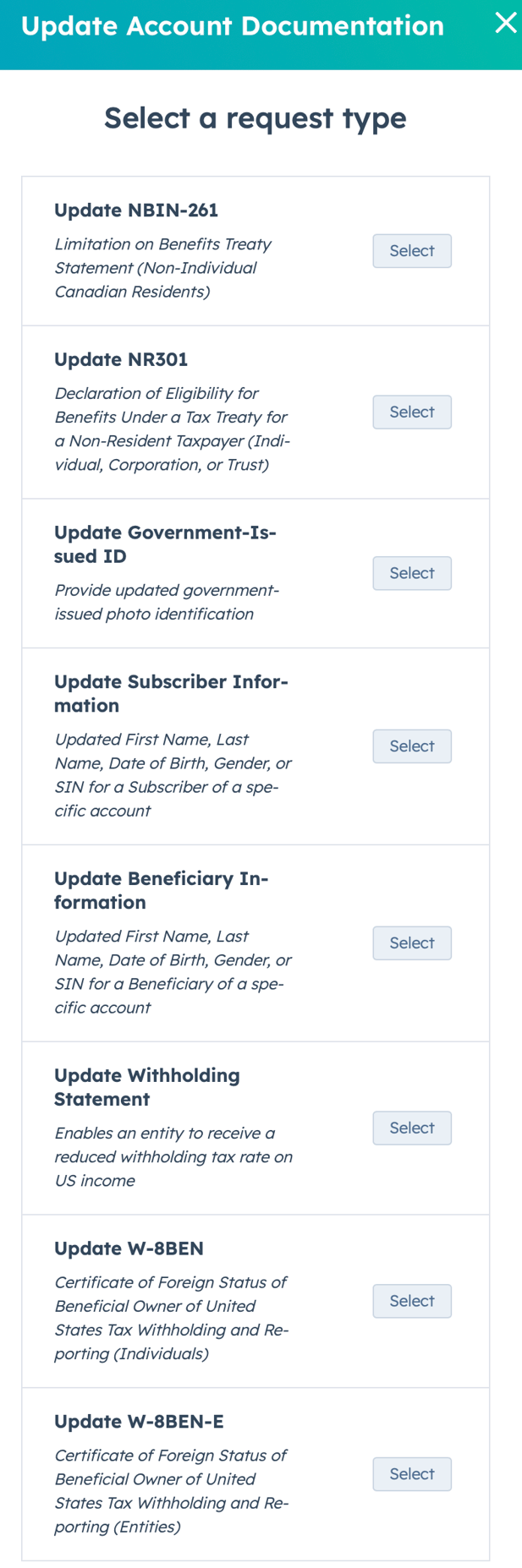This screenshot has height=1568, width=522.
Task: Close the Update Account Documentation dialog
Action: pos(506,23)
